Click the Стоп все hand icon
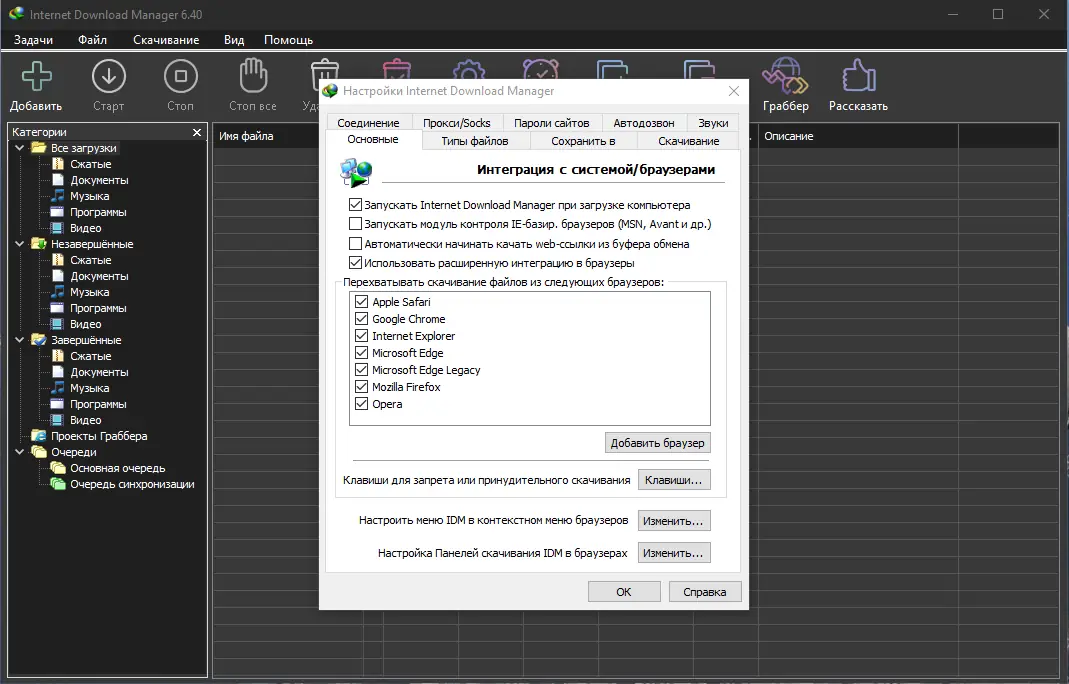This screenshot has height=684, width=1069. tap(253, 75)
